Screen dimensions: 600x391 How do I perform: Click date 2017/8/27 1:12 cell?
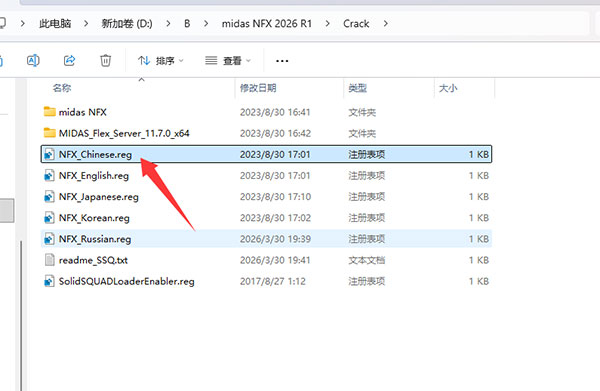(272, 281)
